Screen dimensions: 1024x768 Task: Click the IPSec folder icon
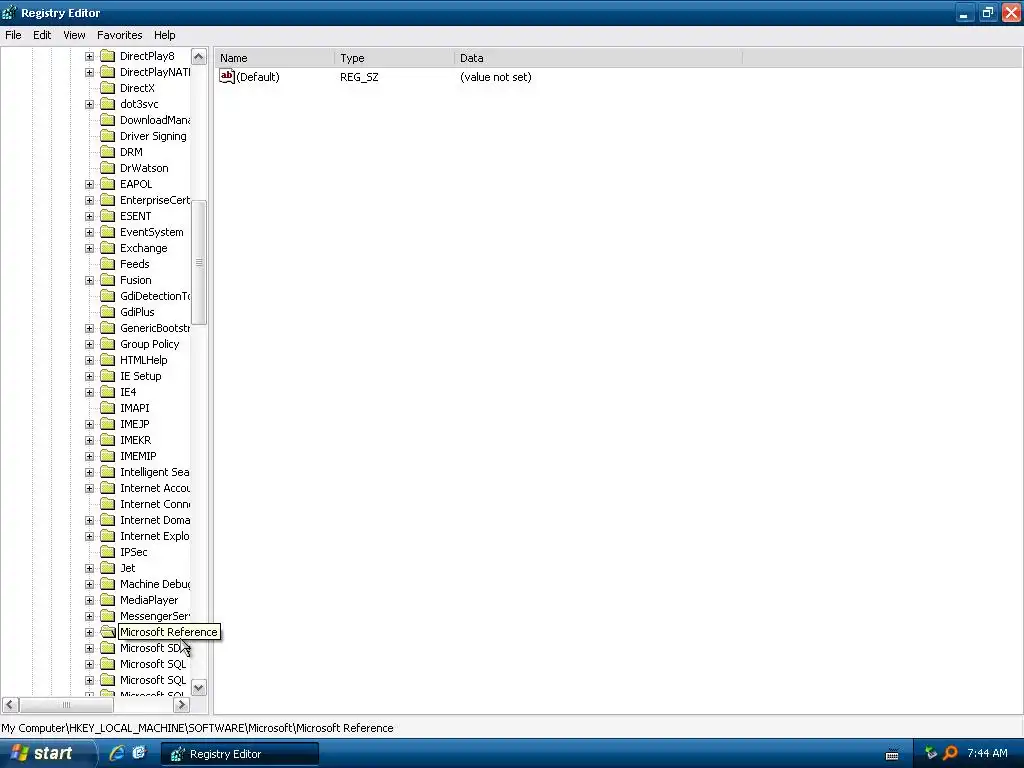coord(108,552)
